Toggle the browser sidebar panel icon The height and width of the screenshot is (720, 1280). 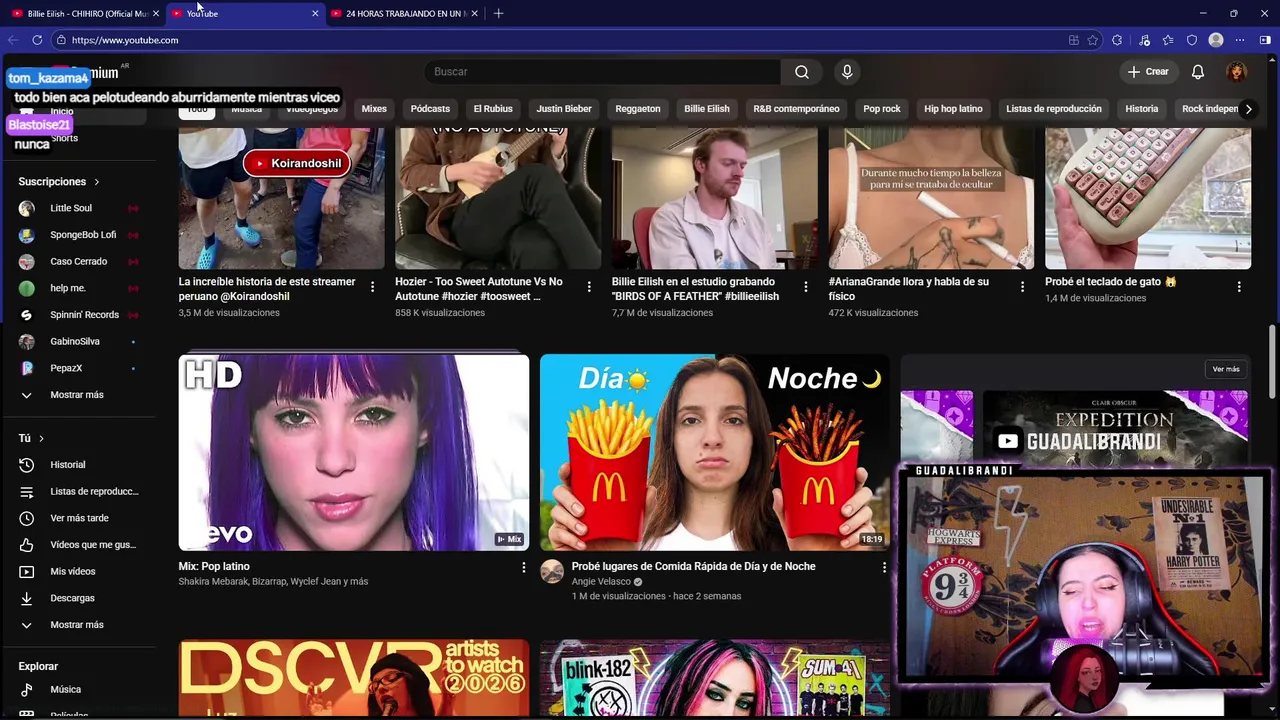[1265, 40]
